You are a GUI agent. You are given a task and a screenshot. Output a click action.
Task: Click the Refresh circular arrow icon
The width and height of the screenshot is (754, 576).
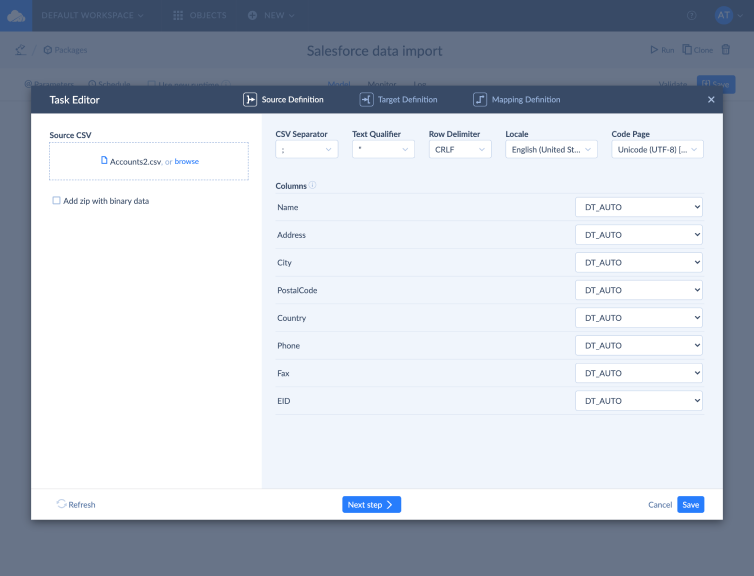pyautogui.click(x=61, y=504)
